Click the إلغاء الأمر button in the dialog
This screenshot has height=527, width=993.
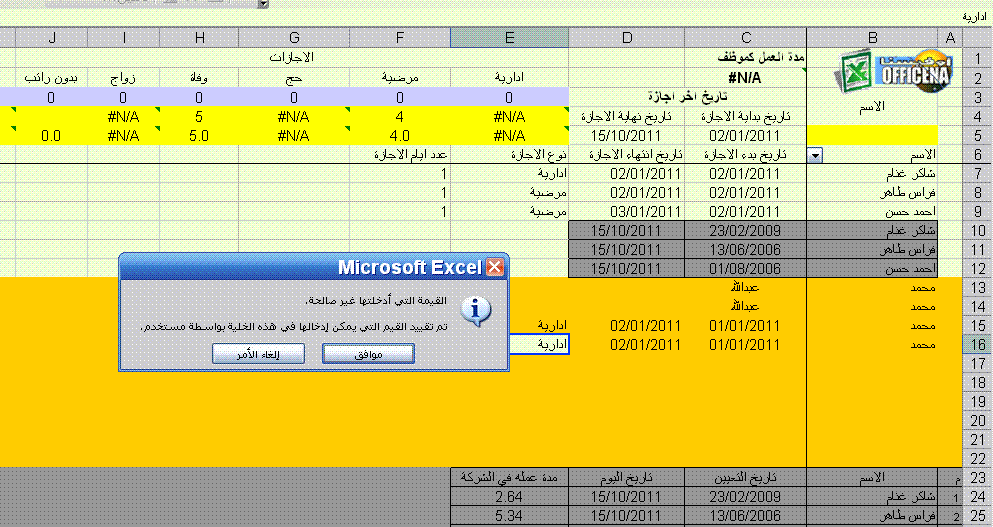point(258,353)
